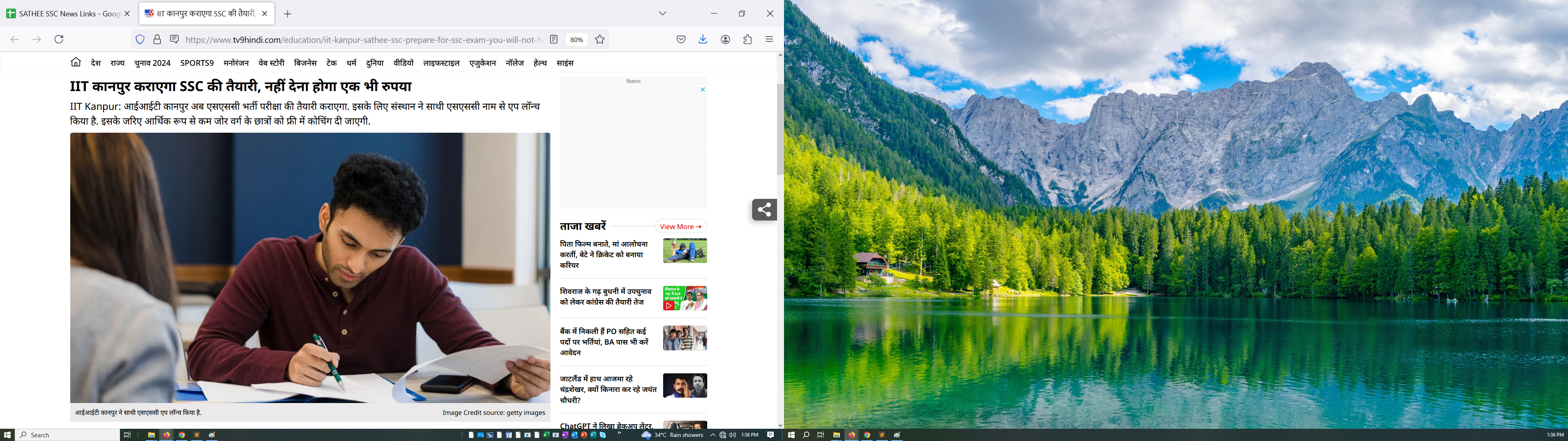
Task: Save page to Pocket
Action: click(x=681, y=40)
